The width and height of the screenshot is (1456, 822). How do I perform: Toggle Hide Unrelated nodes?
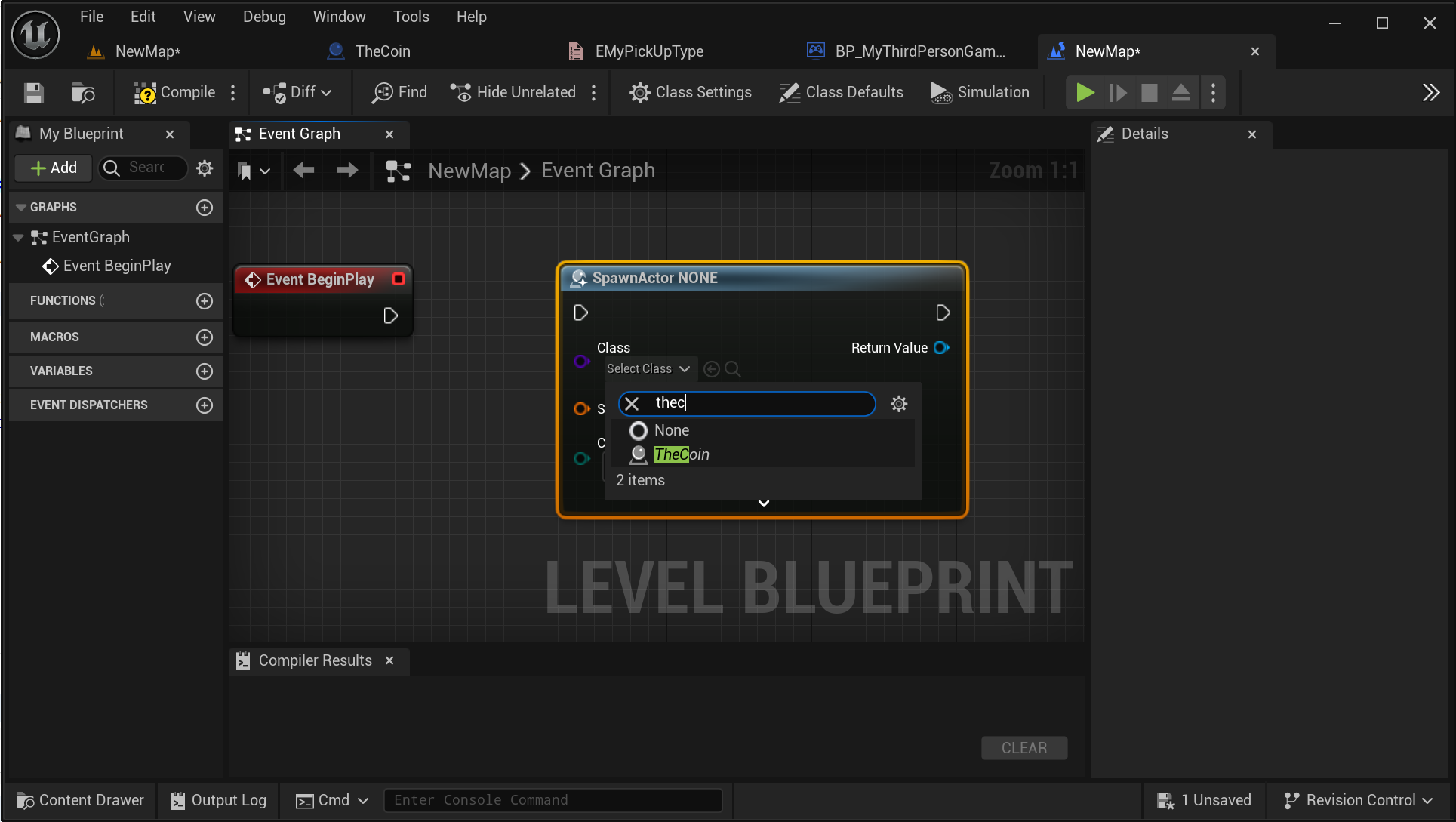click(513, 92)
